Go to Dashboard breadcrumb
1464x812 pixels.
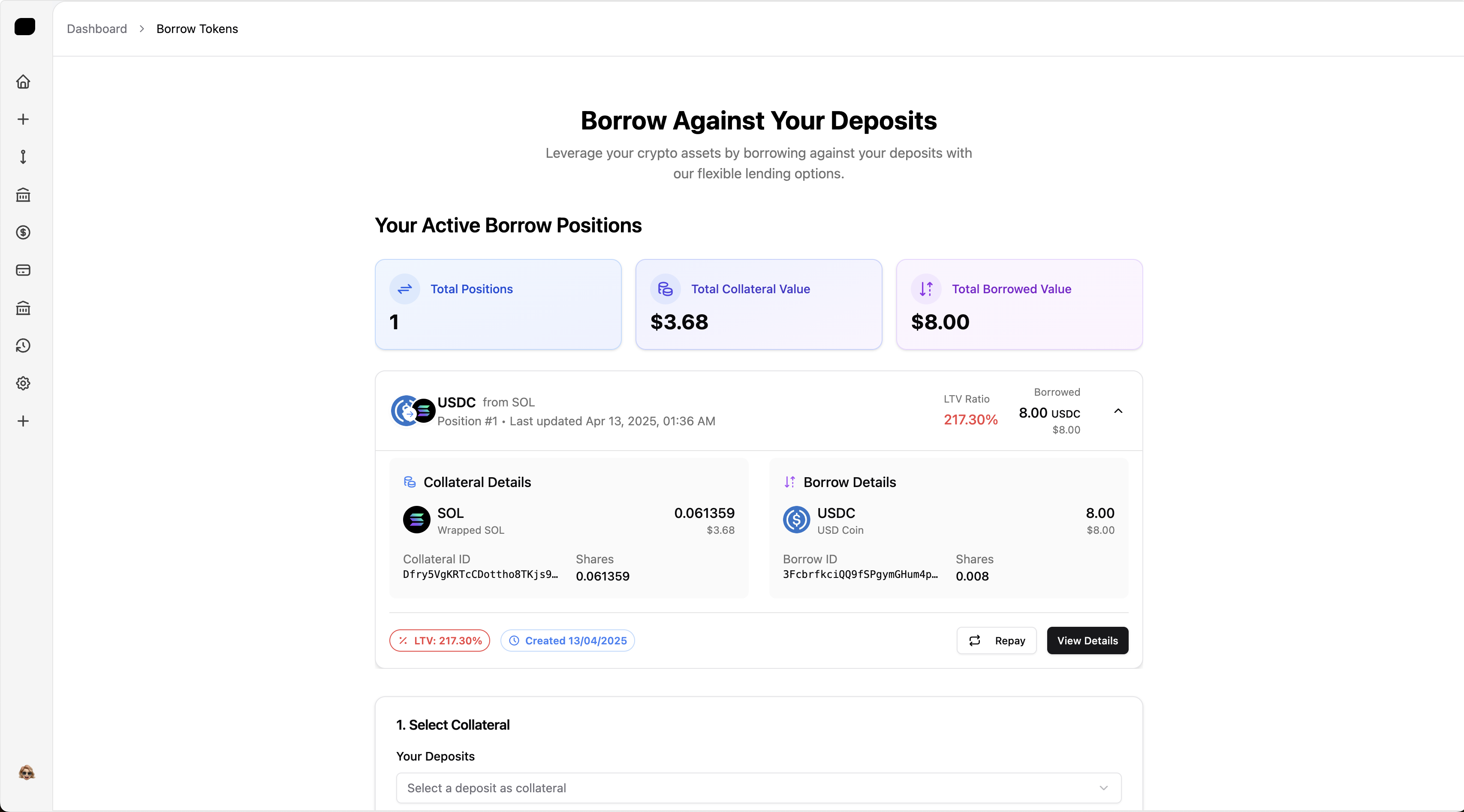pos(96,29)
